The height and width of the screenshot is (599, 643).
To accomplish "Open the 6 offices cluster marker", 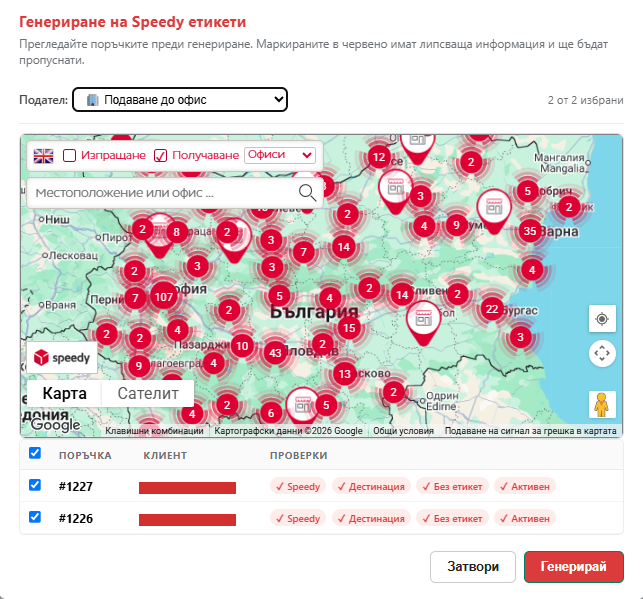I will tap(271, 412).
